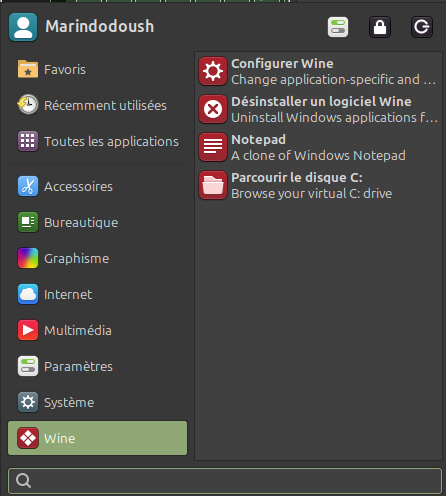Image resolution: width=446 pixels, height=496 pixels.
Task: Launch the Wine Notepad icon
Action: coord(213,147)
